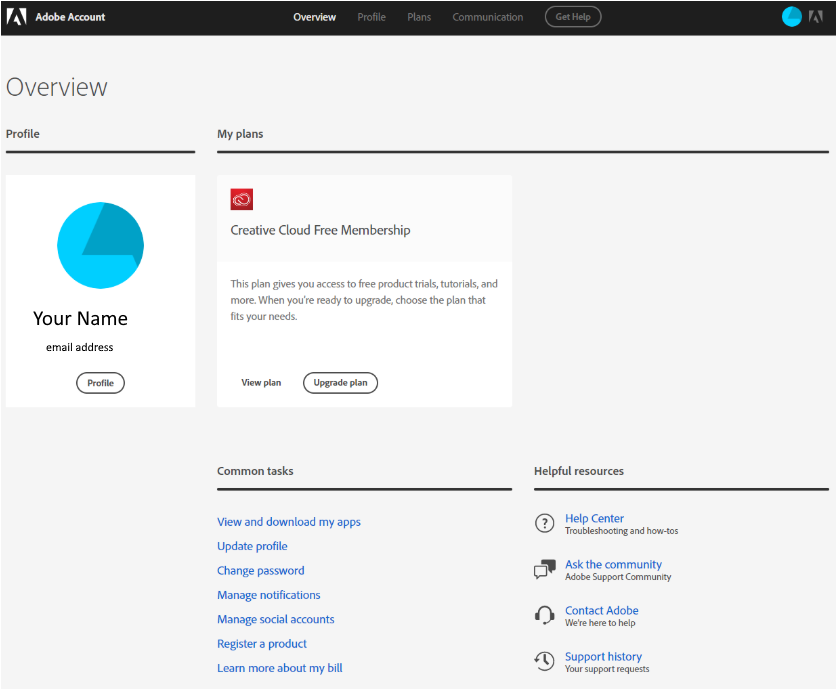Image resolution: width=838 pixels, height=690 pixels.
Task: Click the Adobe Support Community text
Action: 618,577
